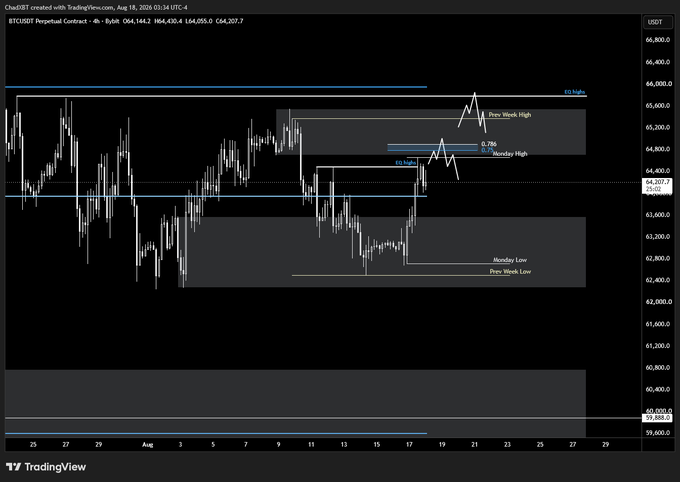The height and width of the screenshot is (482, 680).
Task: Click date 21 on the time axis
Action: click(x=474, y=444)
